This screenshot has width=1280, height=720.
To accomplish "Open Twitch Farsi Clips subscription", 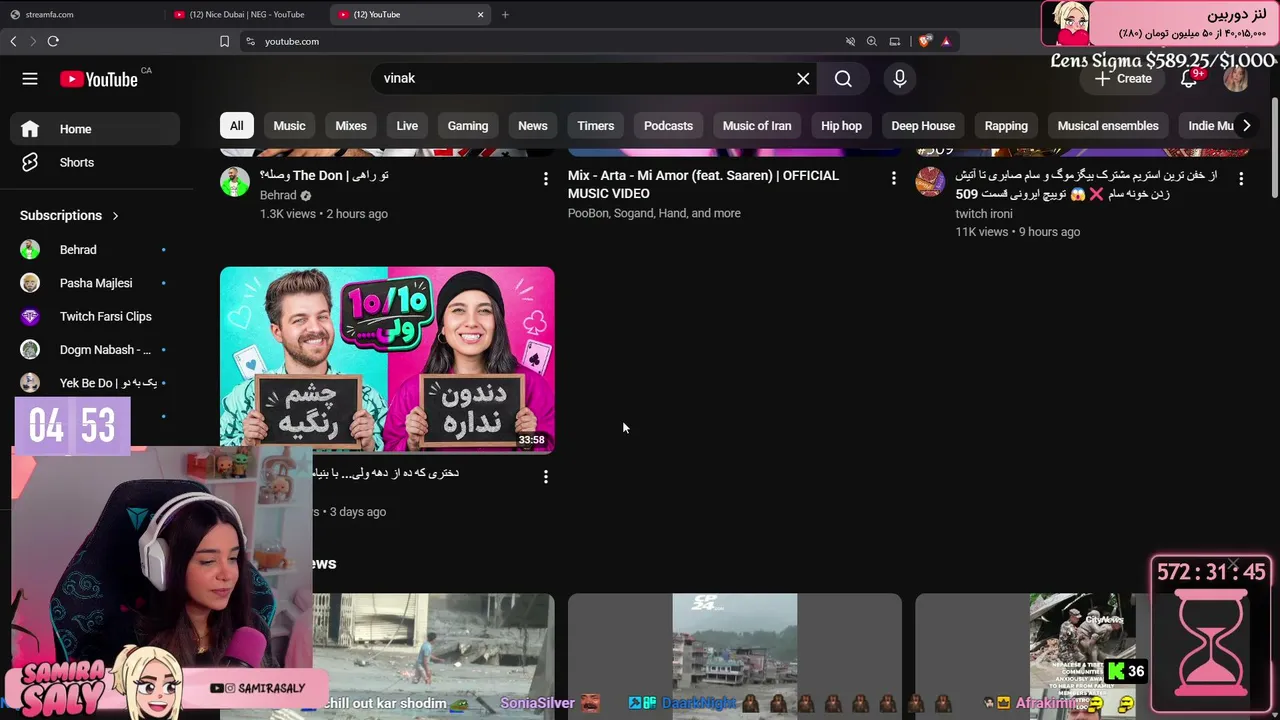I will pos(95,316).
